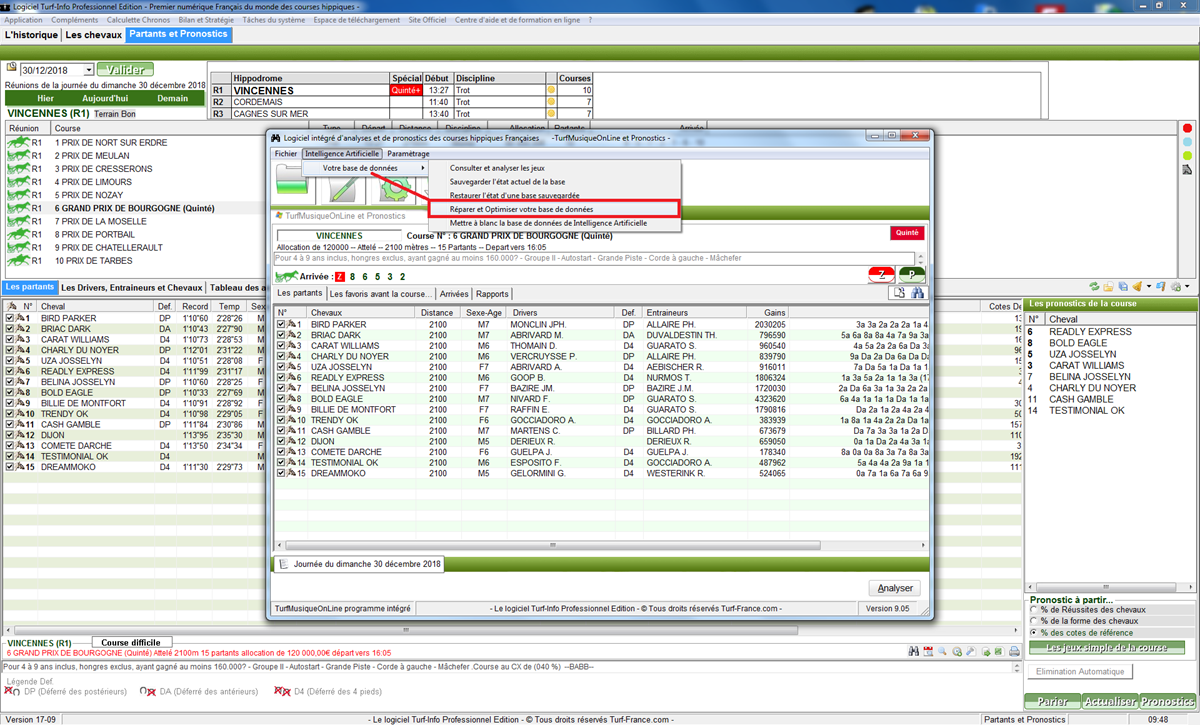Open the dropdown arrow beside the gear icon
The image size is (1200, 725).
click(1187, 286)
